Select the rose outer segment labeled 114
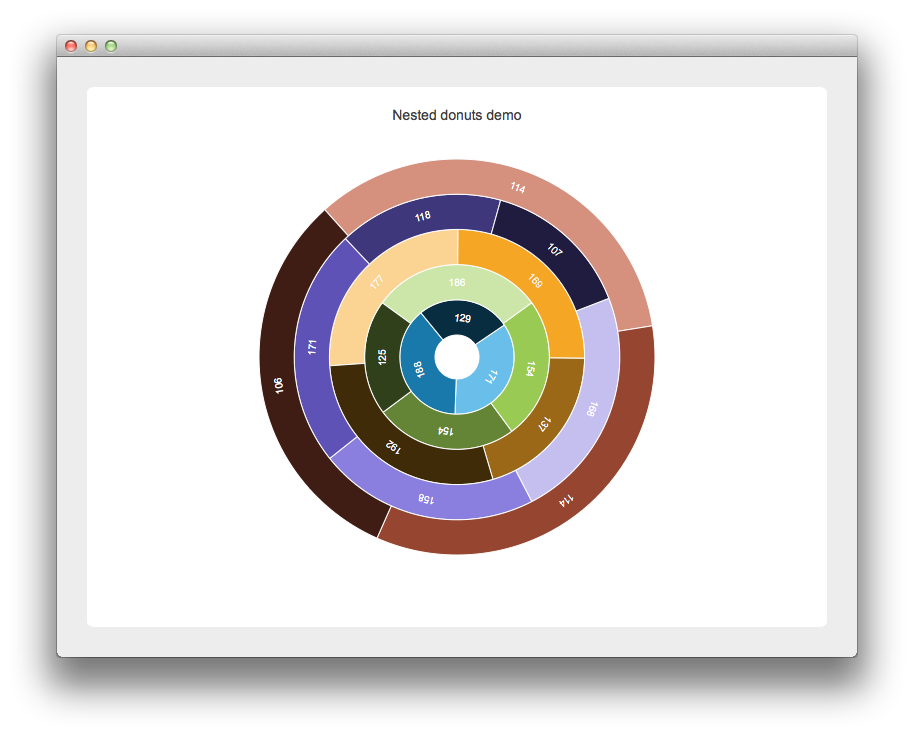This screenshot has height=736, width=914. 516,184
